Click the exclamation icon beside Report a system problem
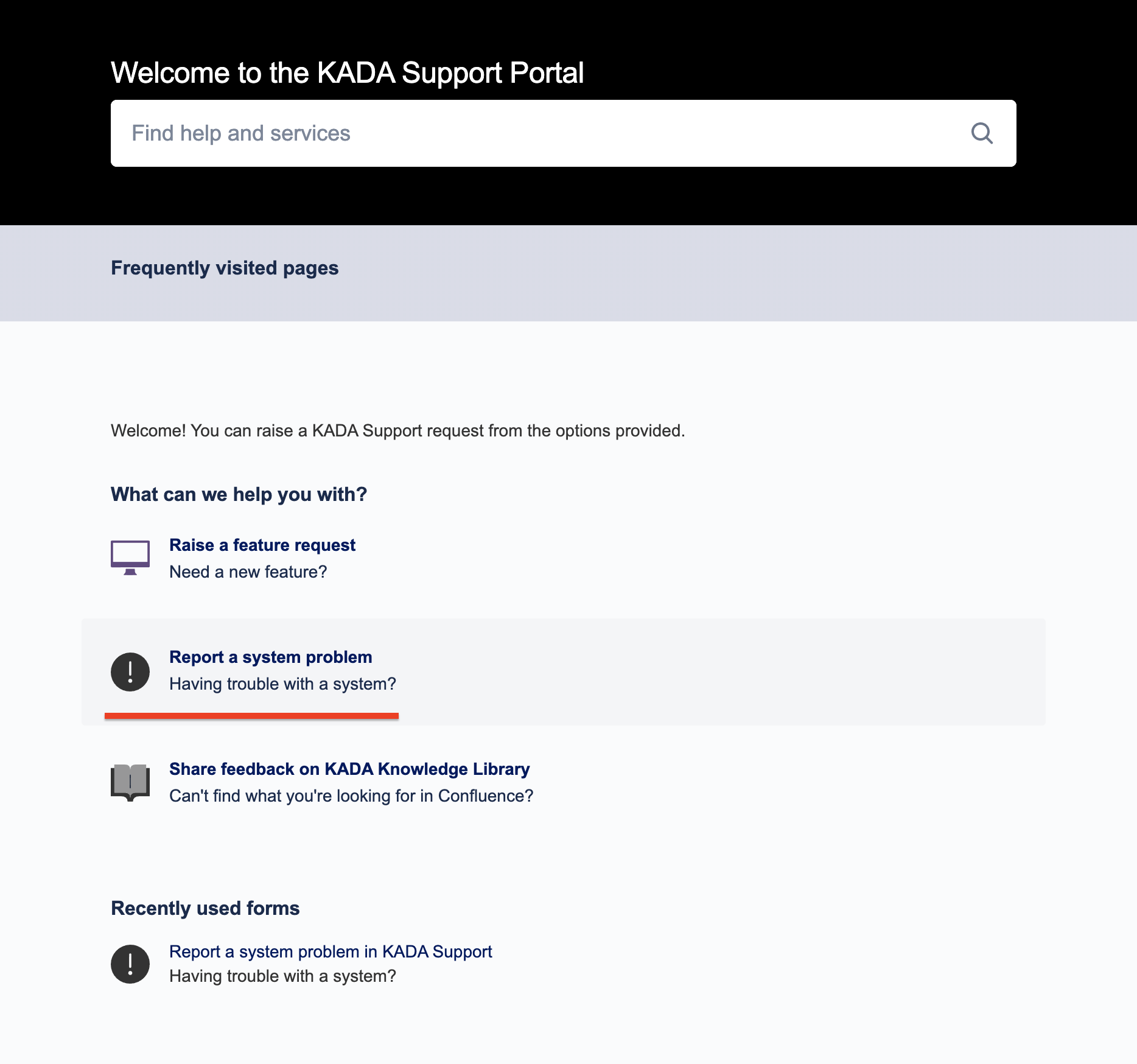 [x=130, y=672]
